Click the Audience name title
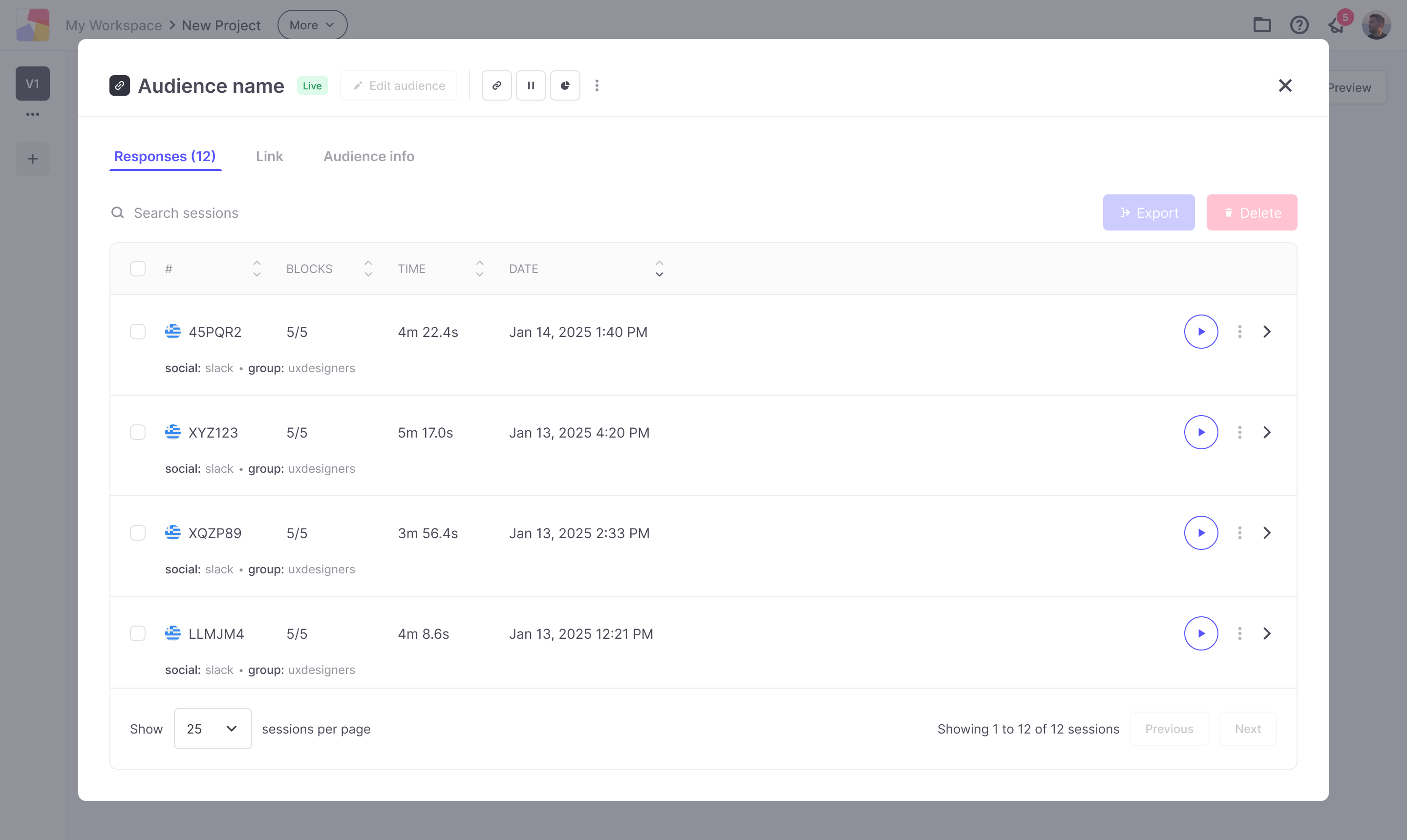Viewport: 1407px width, 840px height. 211,86
